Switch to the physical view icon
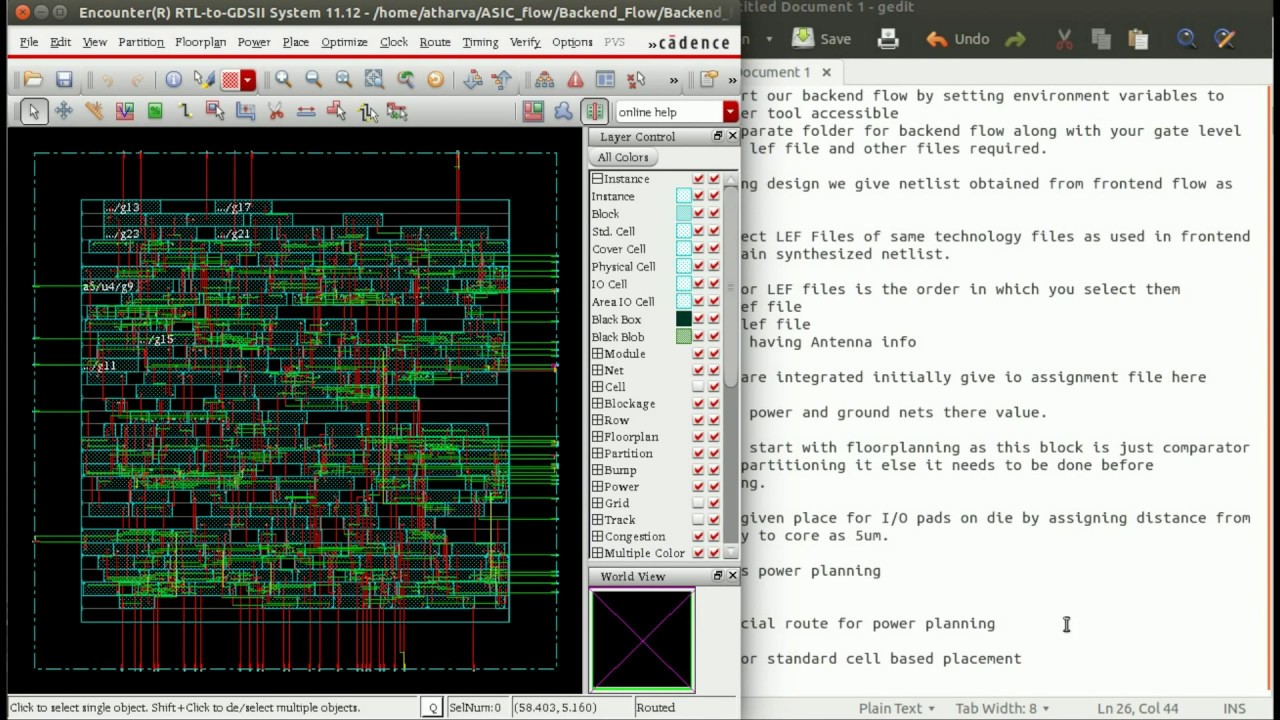1280x720 pixels. tap(595, 112)
